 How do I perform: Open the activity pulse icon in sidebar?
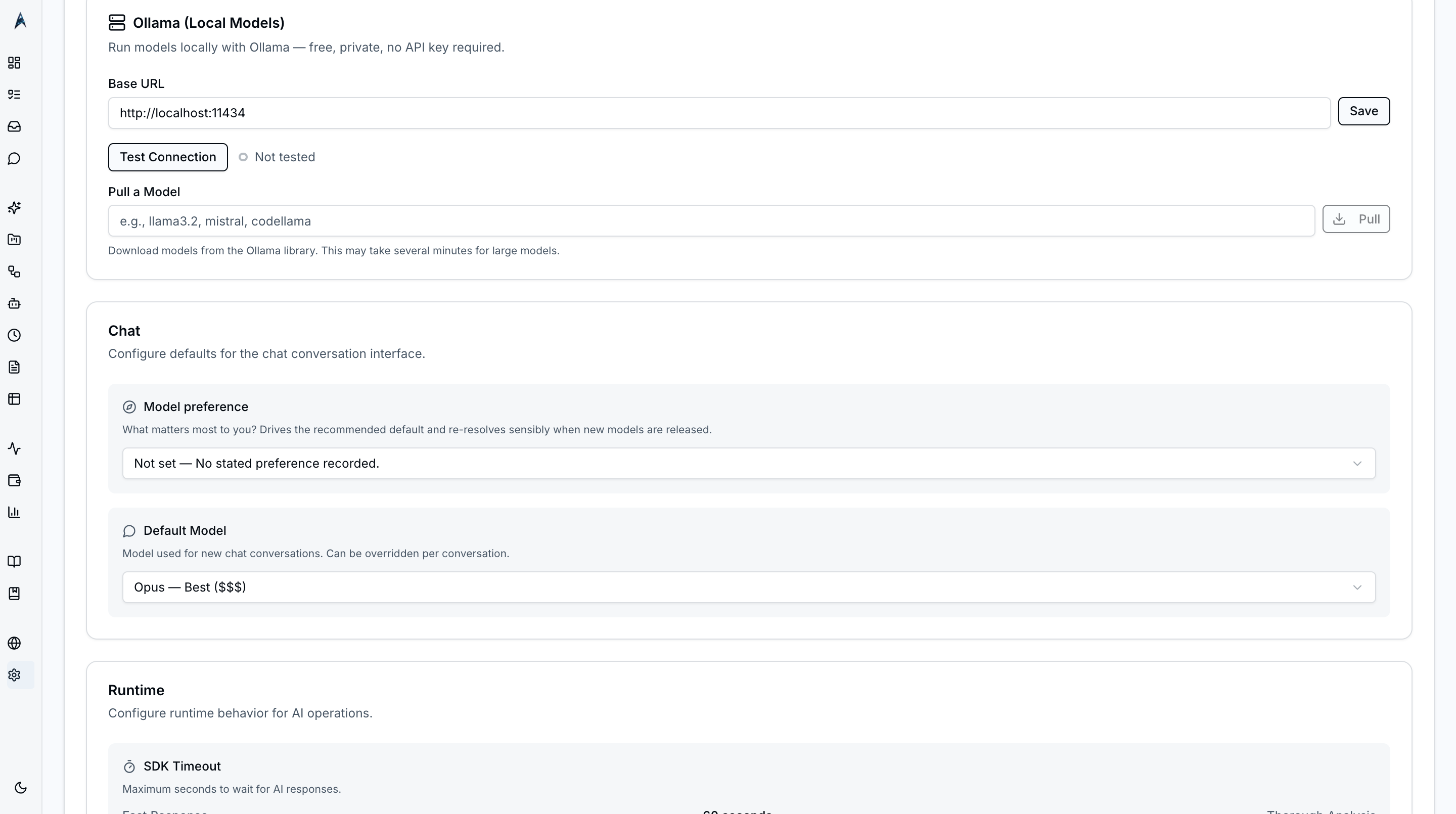(x=14, y=448)
